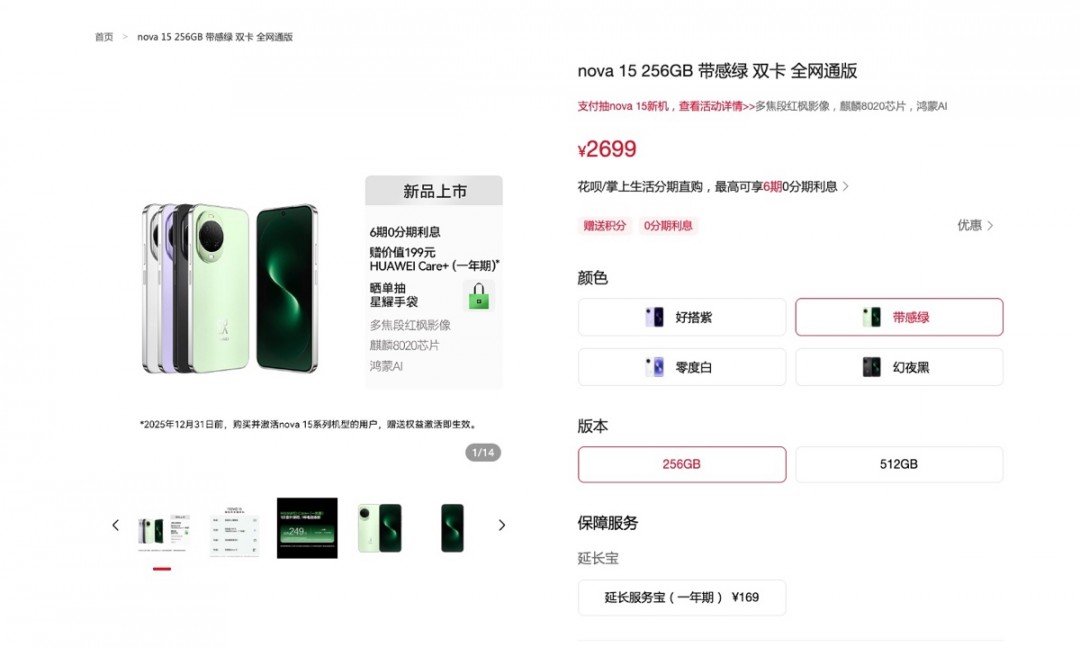Click the green phone icon beside 带感绿
Screen dimensions: 1080x647
[871, 317]
